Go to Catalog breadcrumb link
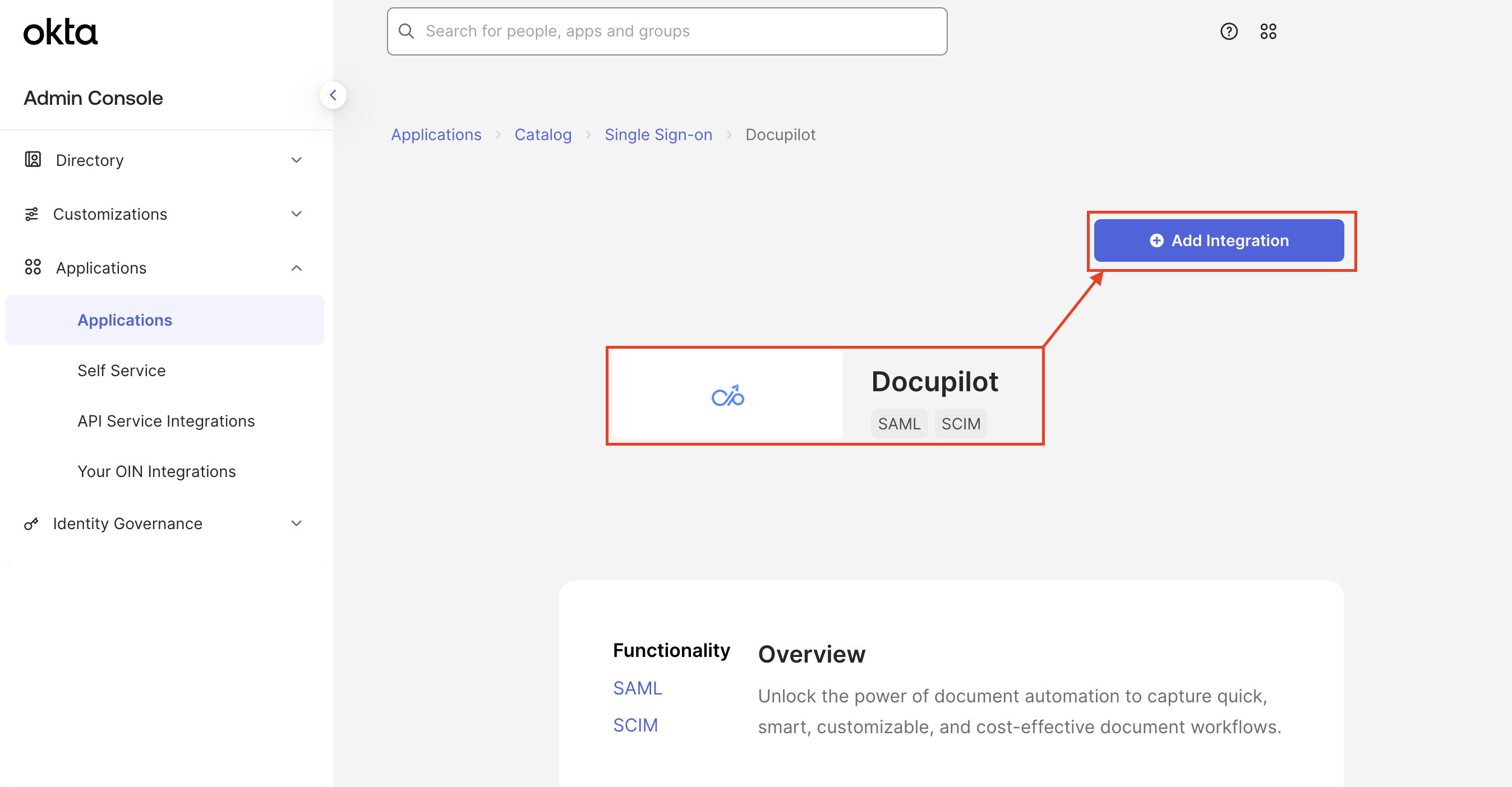The image size is (1512, 787). click(542, 135)
